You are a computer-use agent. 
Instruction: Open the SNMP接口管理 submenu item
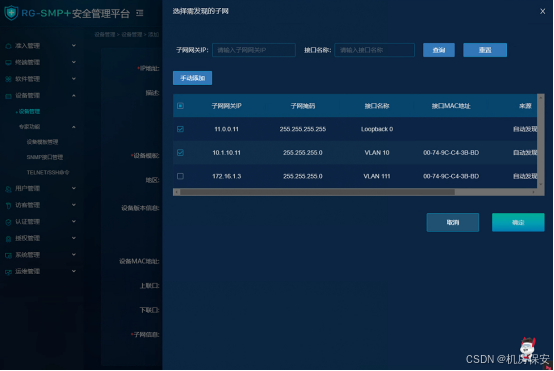45,157
